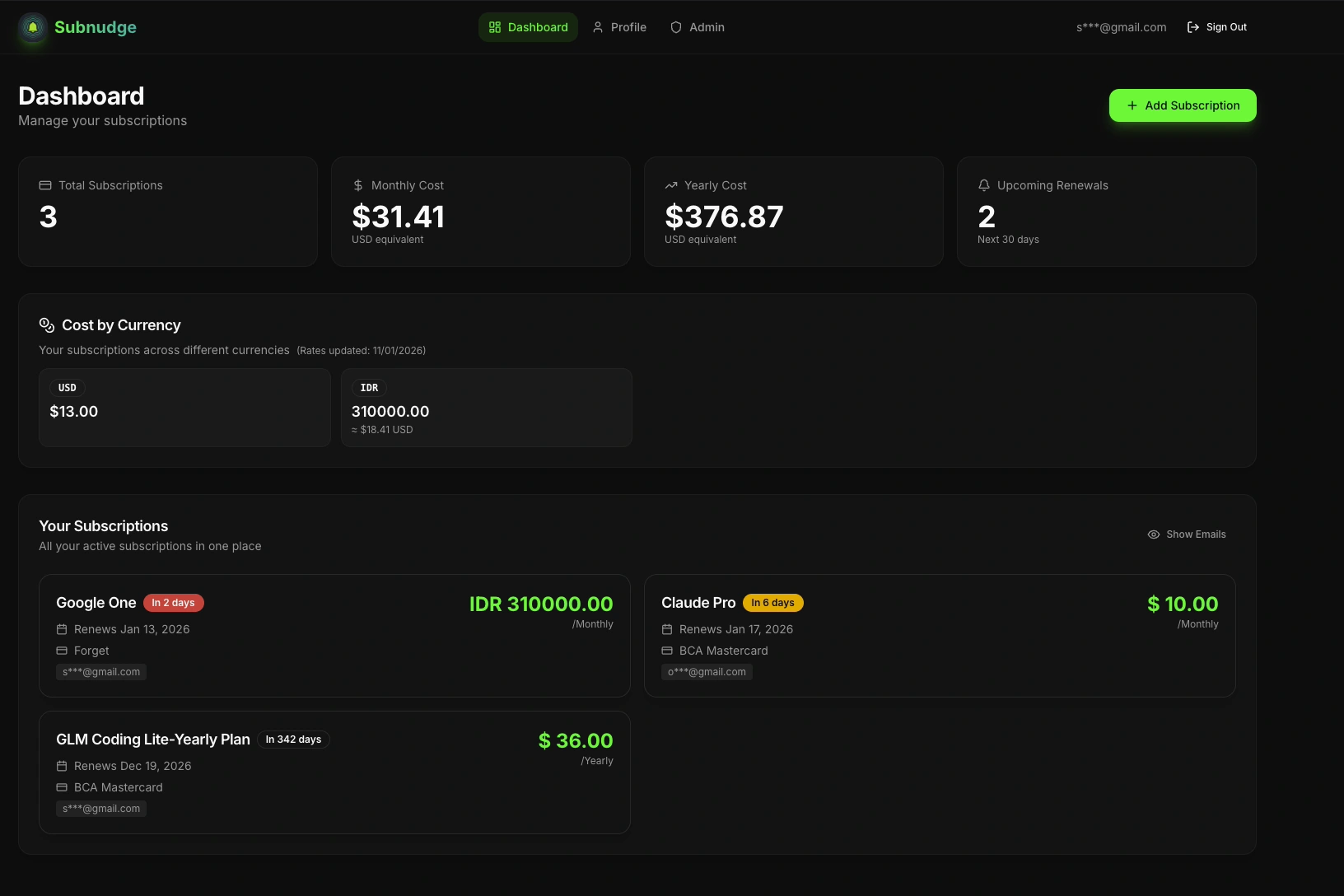Viewport: 1344px width, 896px height.
Task: Click the trending-up icon on Yearly Cost
Action: pos(671,185)
